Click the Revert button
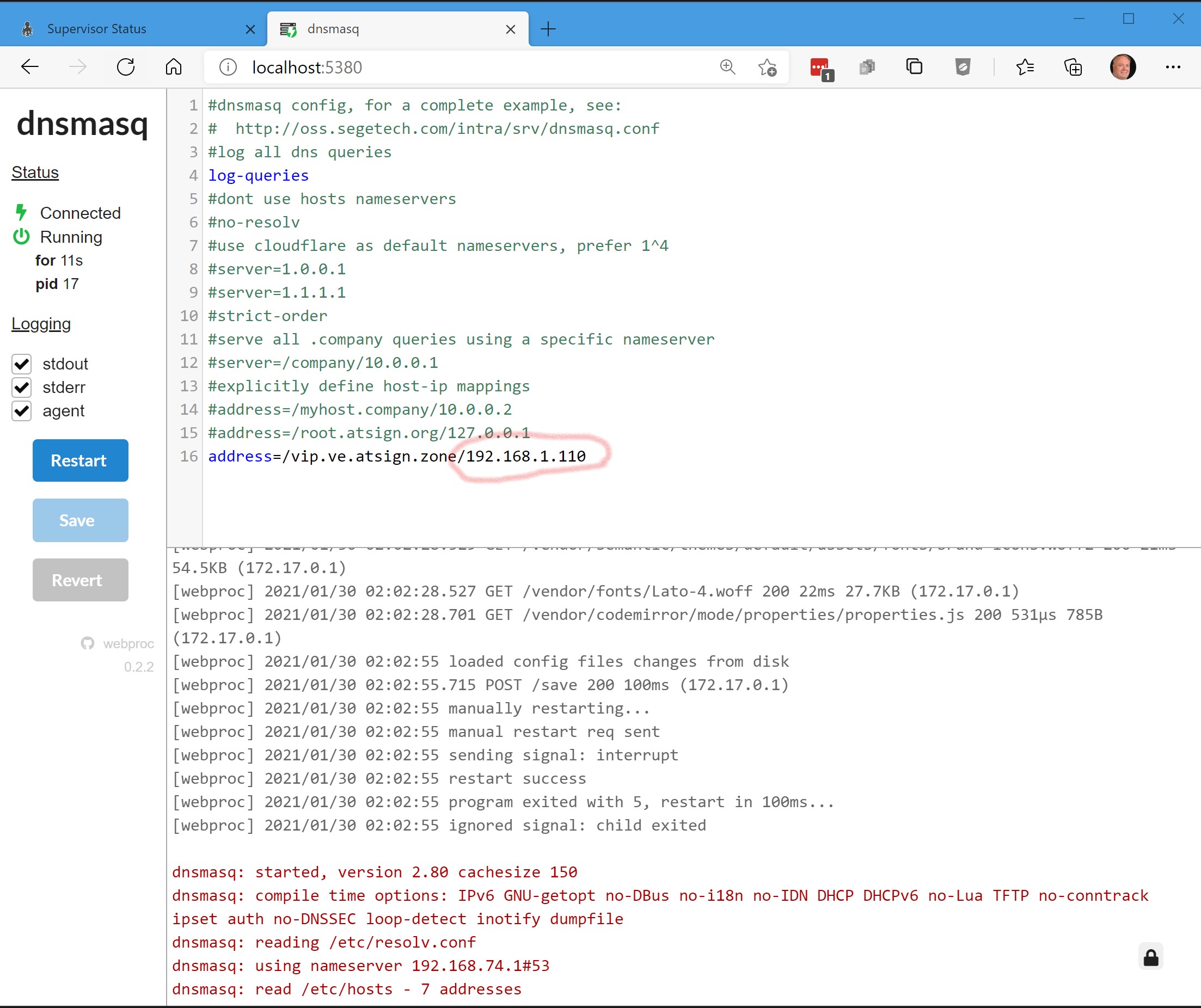The image size is (1201, 1008). point(80,580)
